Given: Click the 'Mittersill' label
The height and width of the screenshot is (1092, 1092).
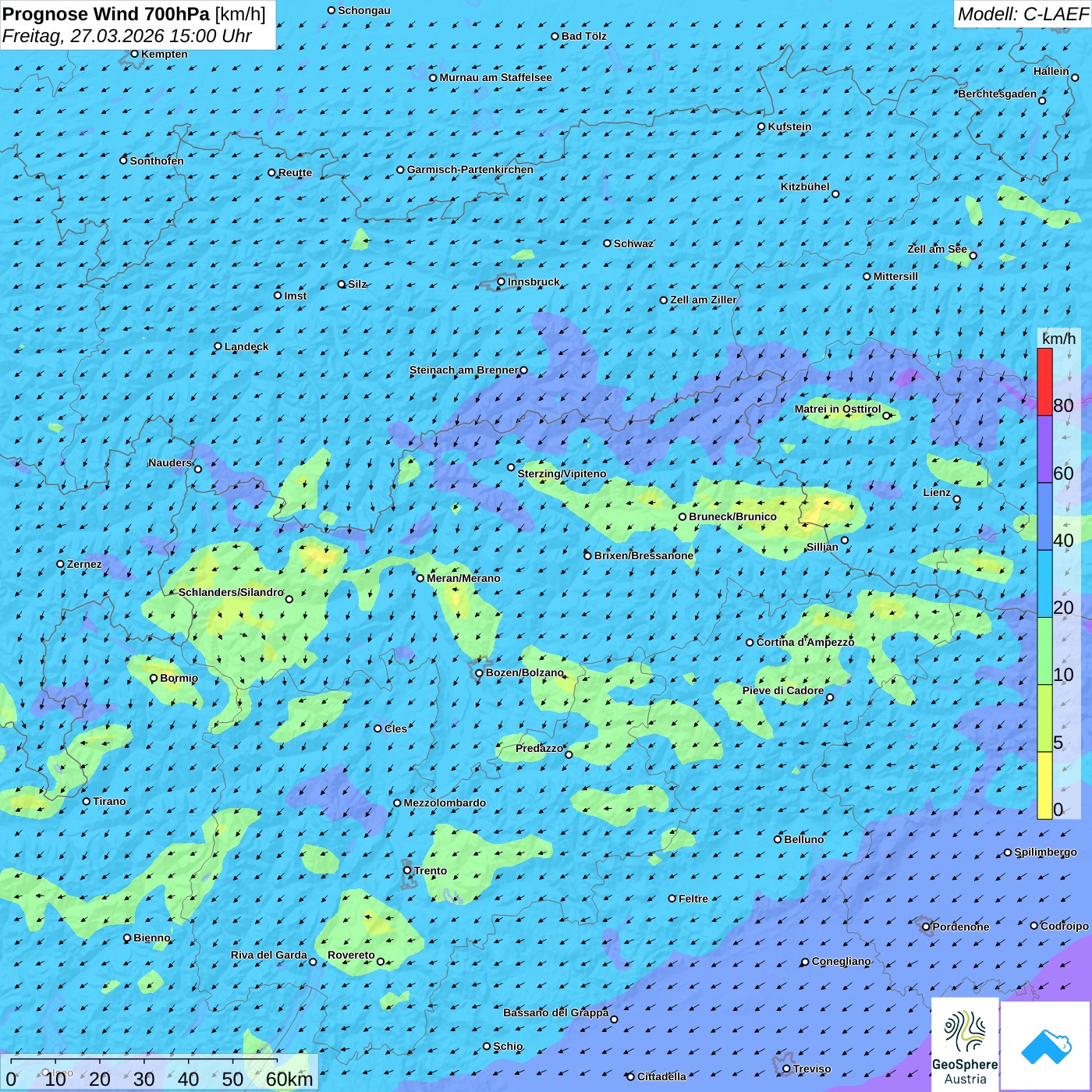Looking at the screenshot, I should coord(895,277).
